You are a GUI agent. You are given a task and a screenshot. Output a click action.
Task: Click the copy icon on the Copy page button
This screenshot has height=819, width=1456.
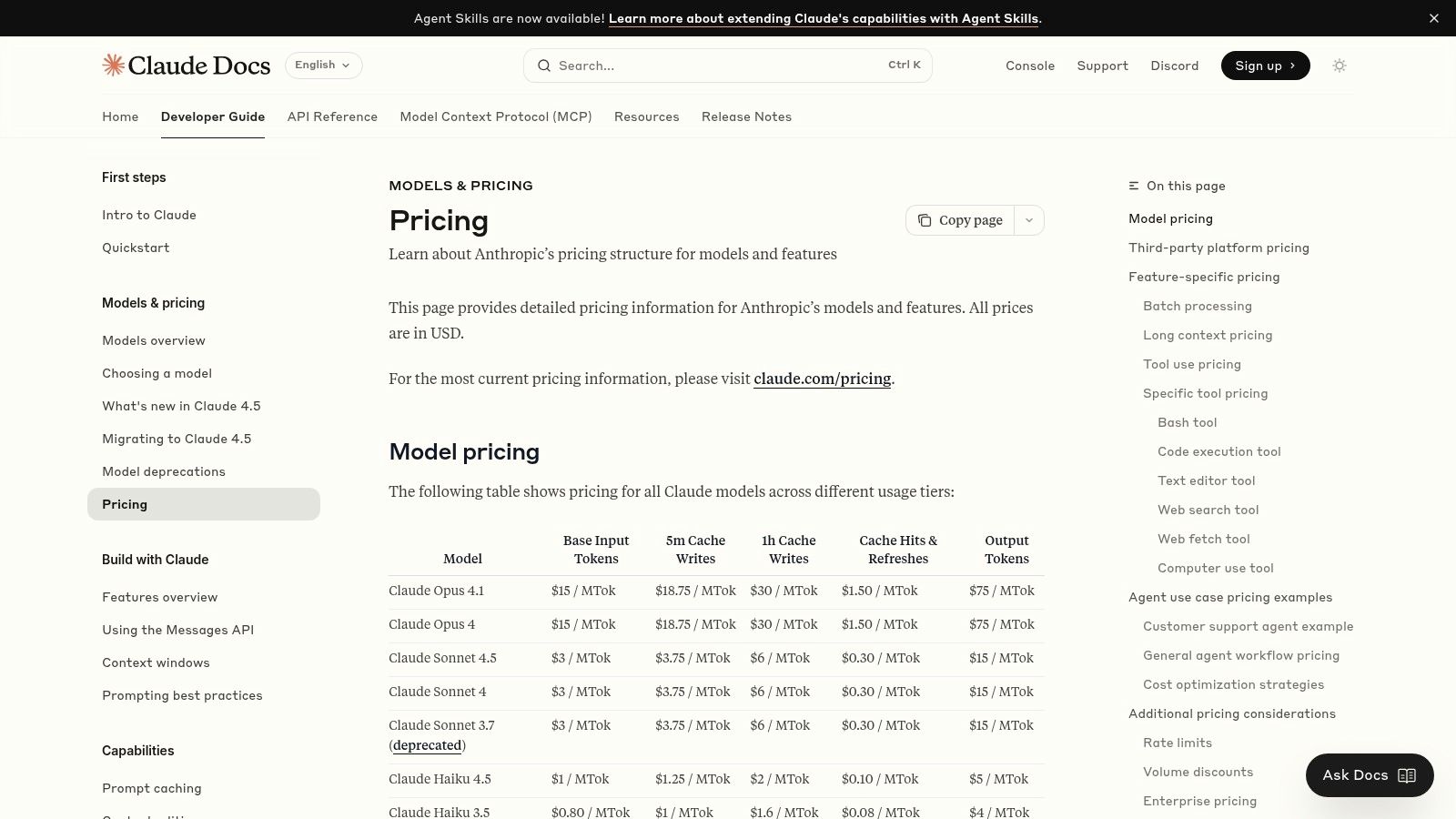tap(925, 219)
